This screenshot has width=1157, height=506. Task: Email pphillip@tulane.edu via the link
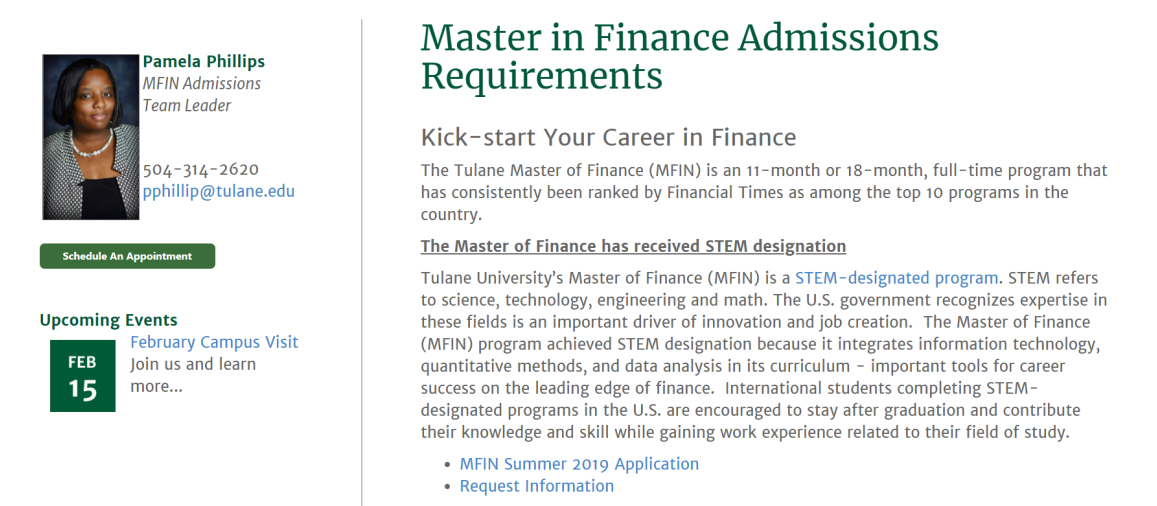[x=218, y=191]
